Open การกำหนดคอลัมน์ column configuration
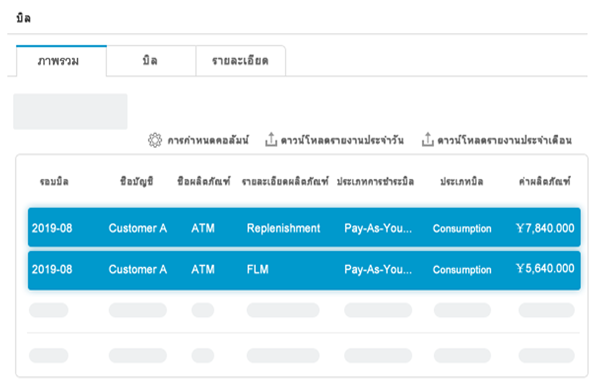The width and height of the screenshot is (600, 387). click(208, 140)
